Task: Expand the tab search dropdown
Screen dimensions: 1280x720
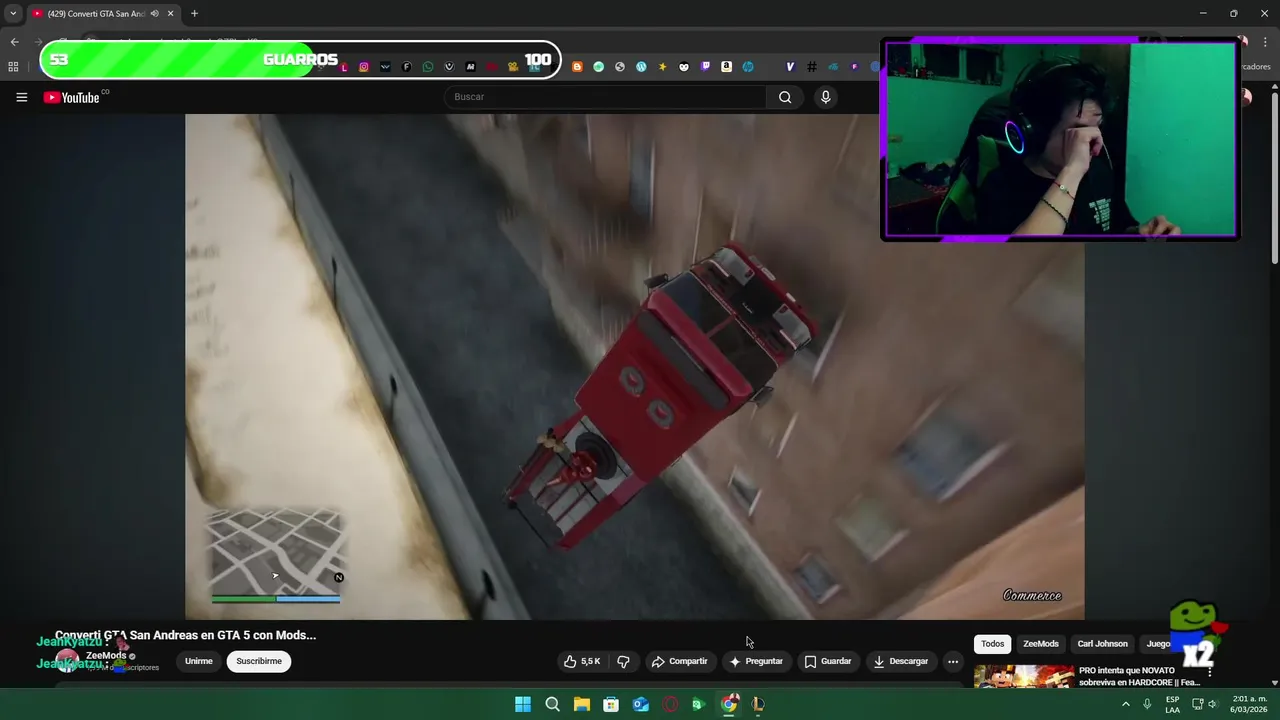Action: (13, 14)
